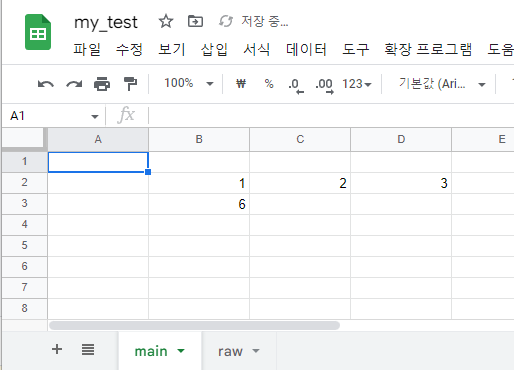The width and height of the screenshot is (514, 370).
Task: Click the 저장 중... status text
Action: pyautogui.click(x=265, y=22)
